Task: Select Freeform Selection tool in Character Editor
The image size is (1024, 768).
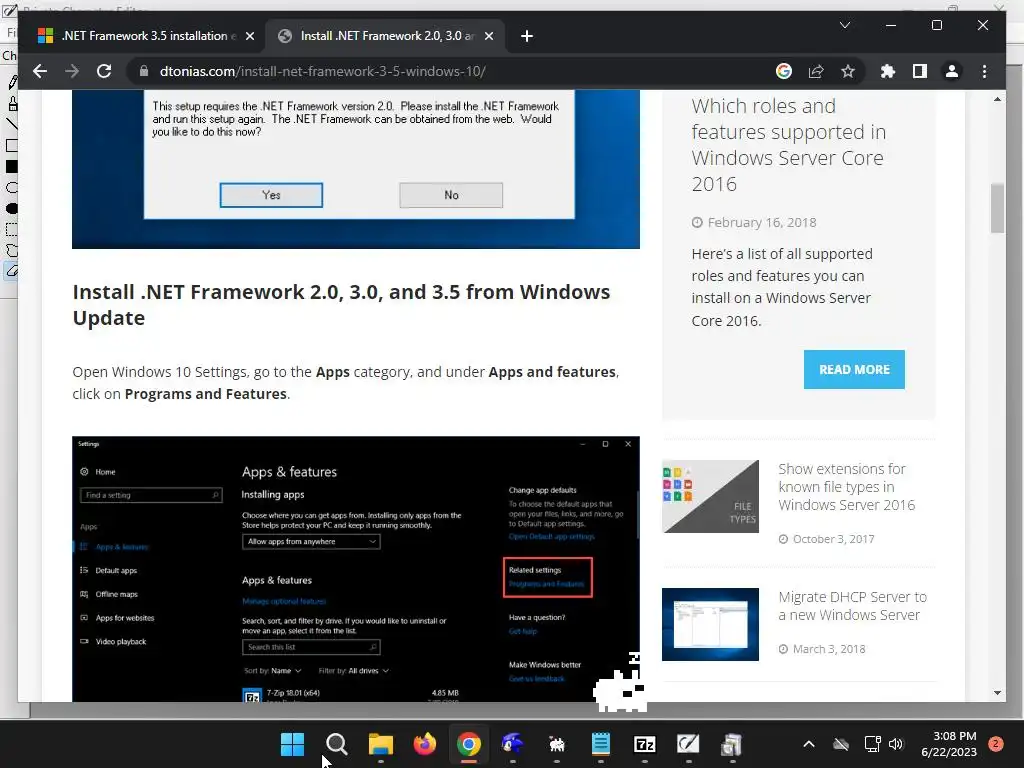Action: pos(12,250)
